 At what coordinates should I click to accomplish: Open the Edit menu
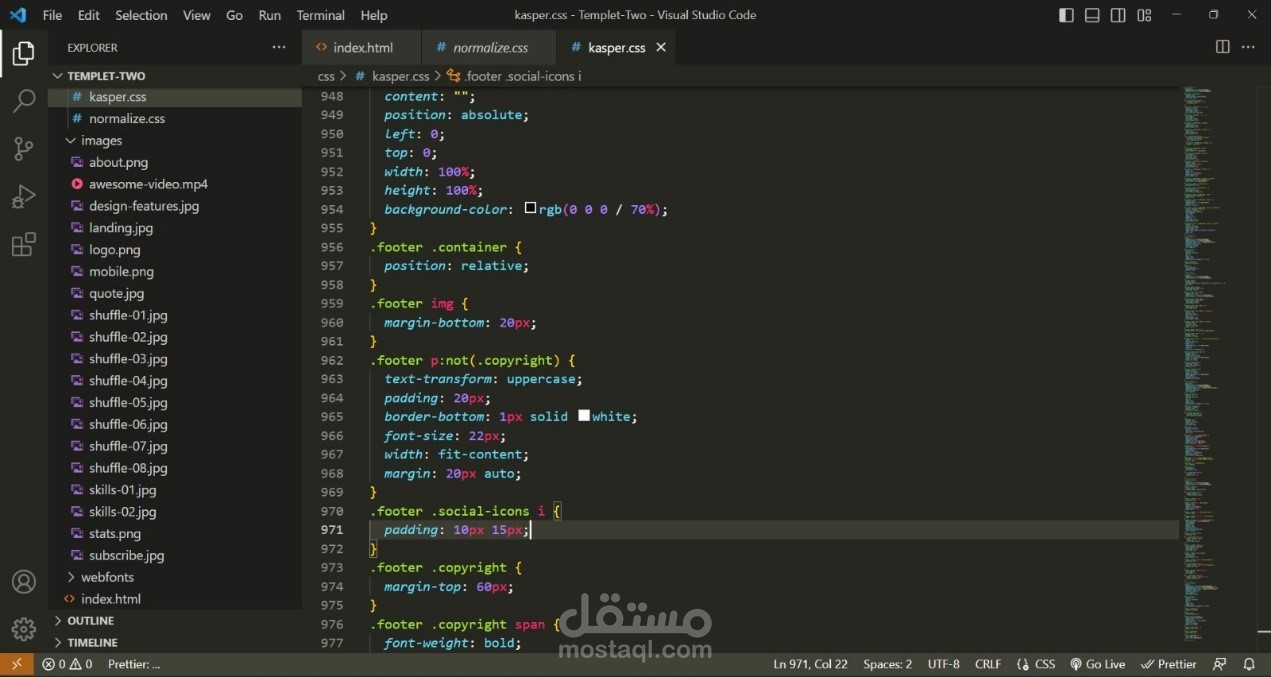[88, 15]
